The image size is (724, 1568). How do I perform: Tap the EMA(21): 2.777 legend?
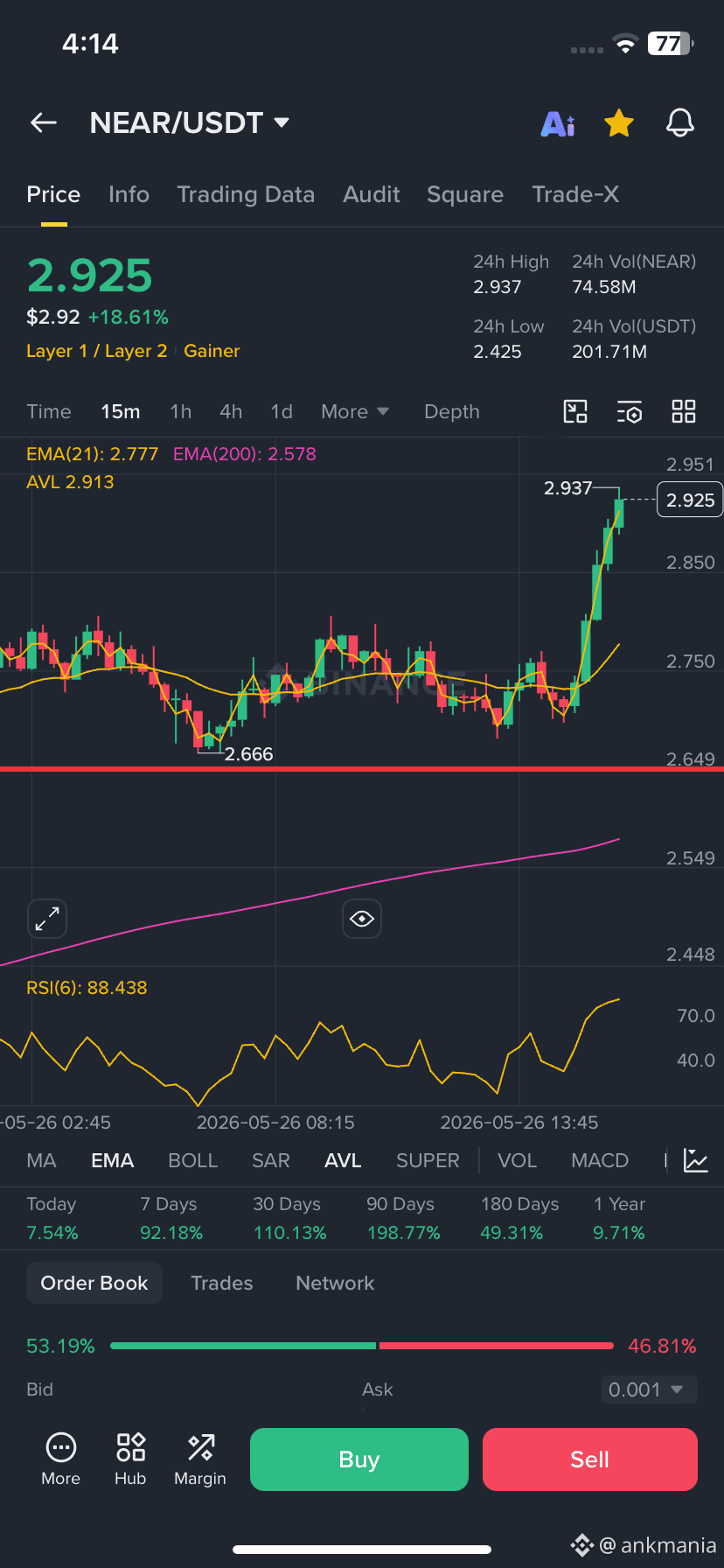(93, 454)
